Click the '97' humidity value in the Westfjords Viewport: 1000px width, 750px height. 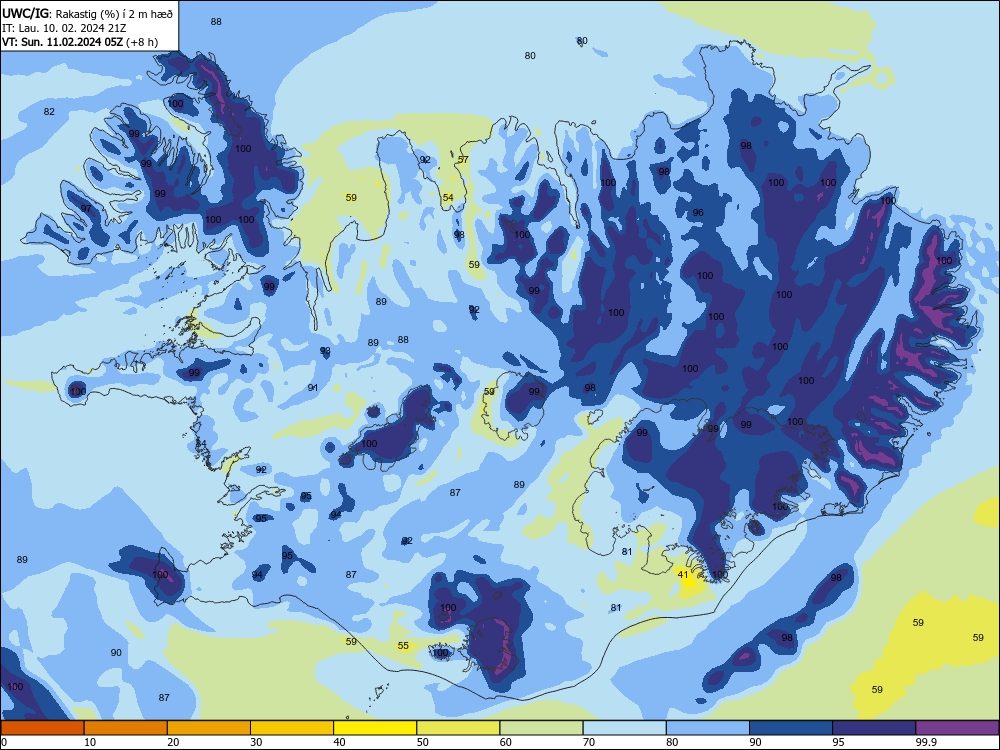[86, 209]
